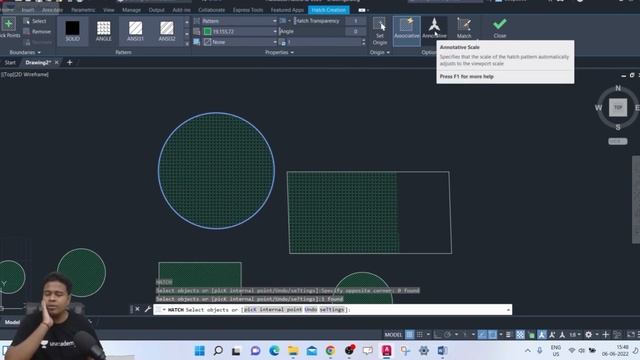Click the hatch transparency value box

click(x=356, y=21)
